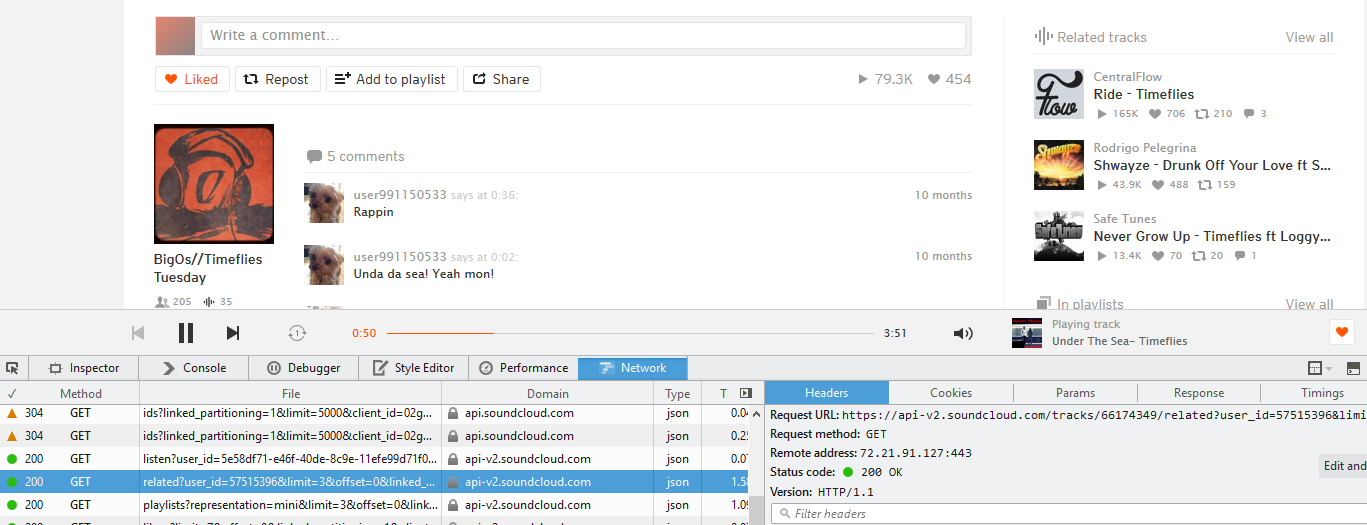1367x525 pixels.
Task: Click the playing track thumbnail in player
Action: click(x=1027, y=333)
